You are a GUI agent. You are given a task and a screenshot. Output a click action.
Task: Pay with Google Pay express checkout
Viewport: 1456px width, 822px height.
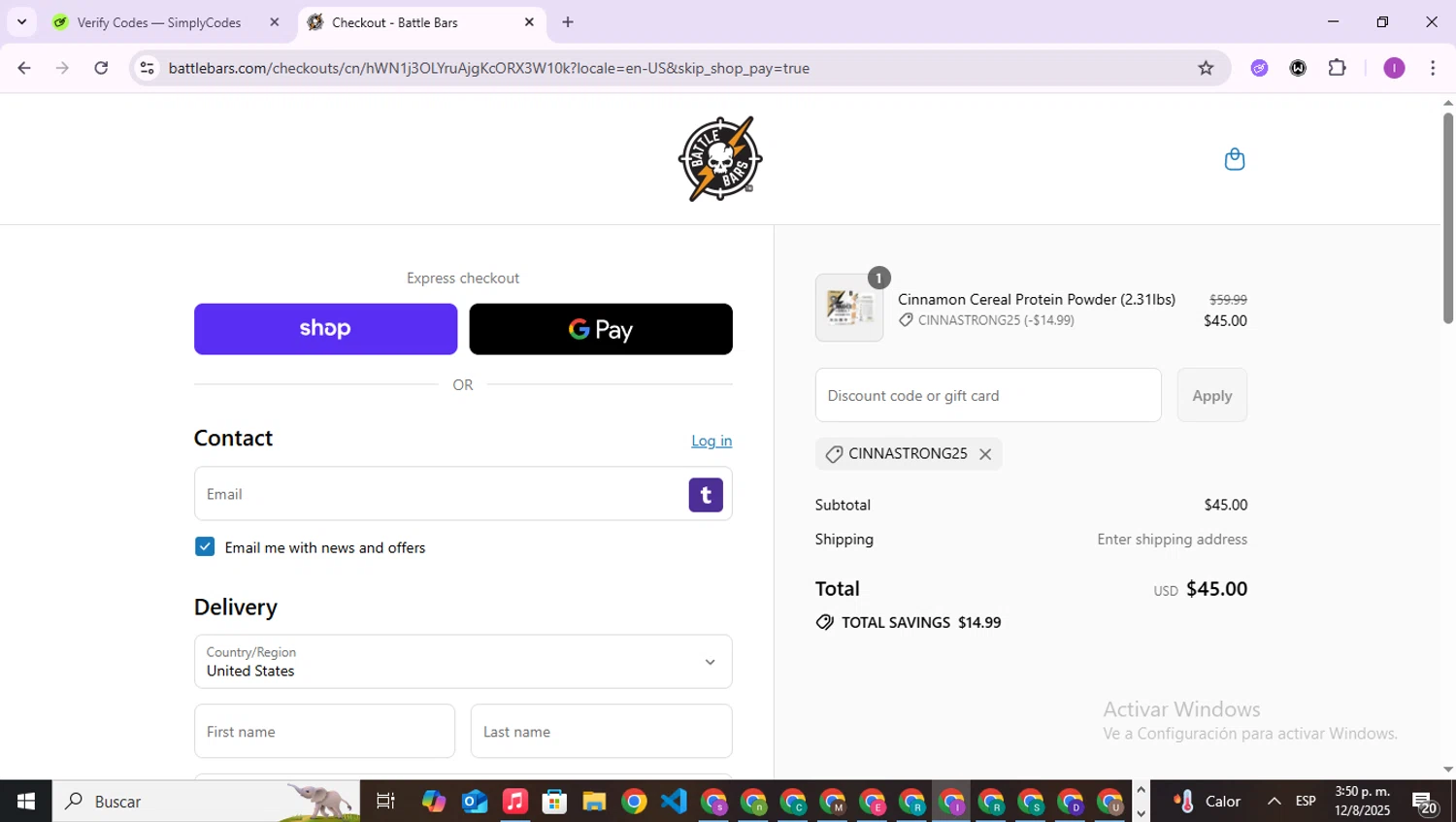pyautogui.click(x=601, y=329)
